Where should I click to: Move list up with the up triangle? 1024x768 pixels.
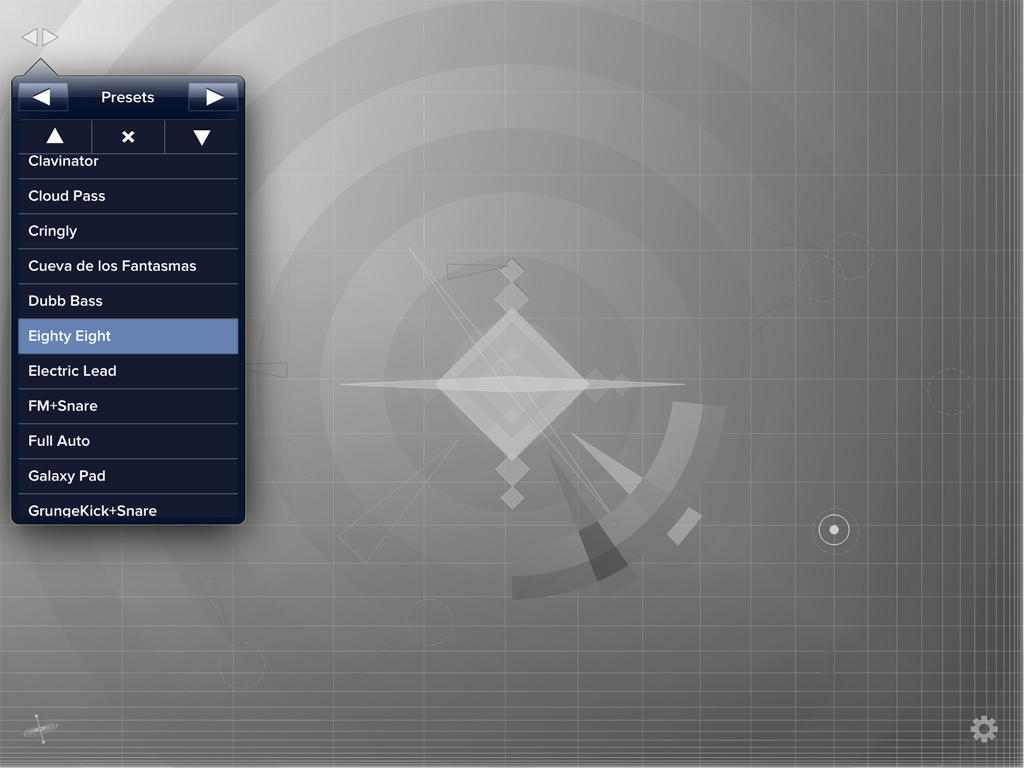(x=55, y=136)
